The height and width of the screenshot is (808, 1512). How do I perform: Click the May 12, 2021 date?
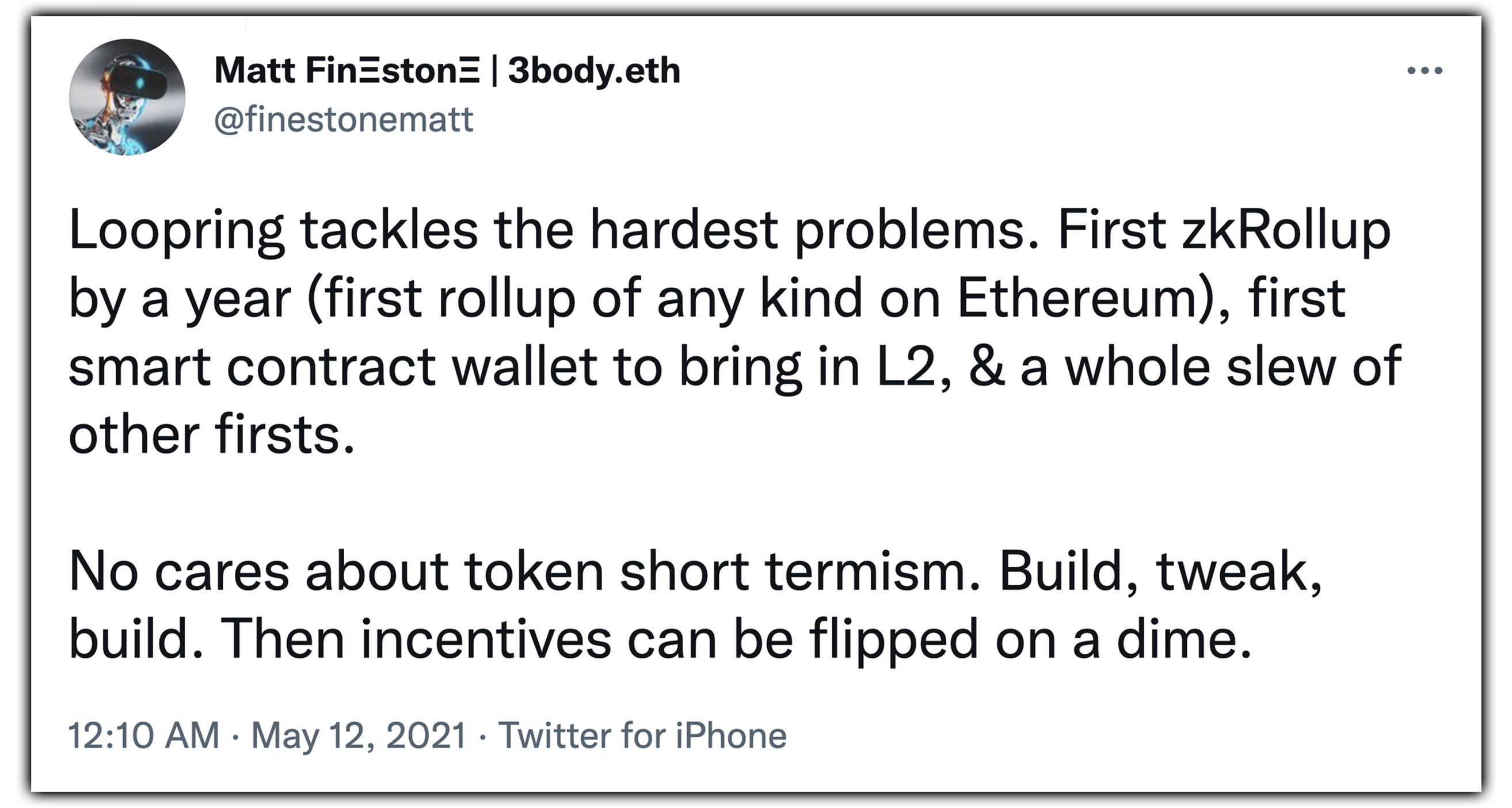359,735
